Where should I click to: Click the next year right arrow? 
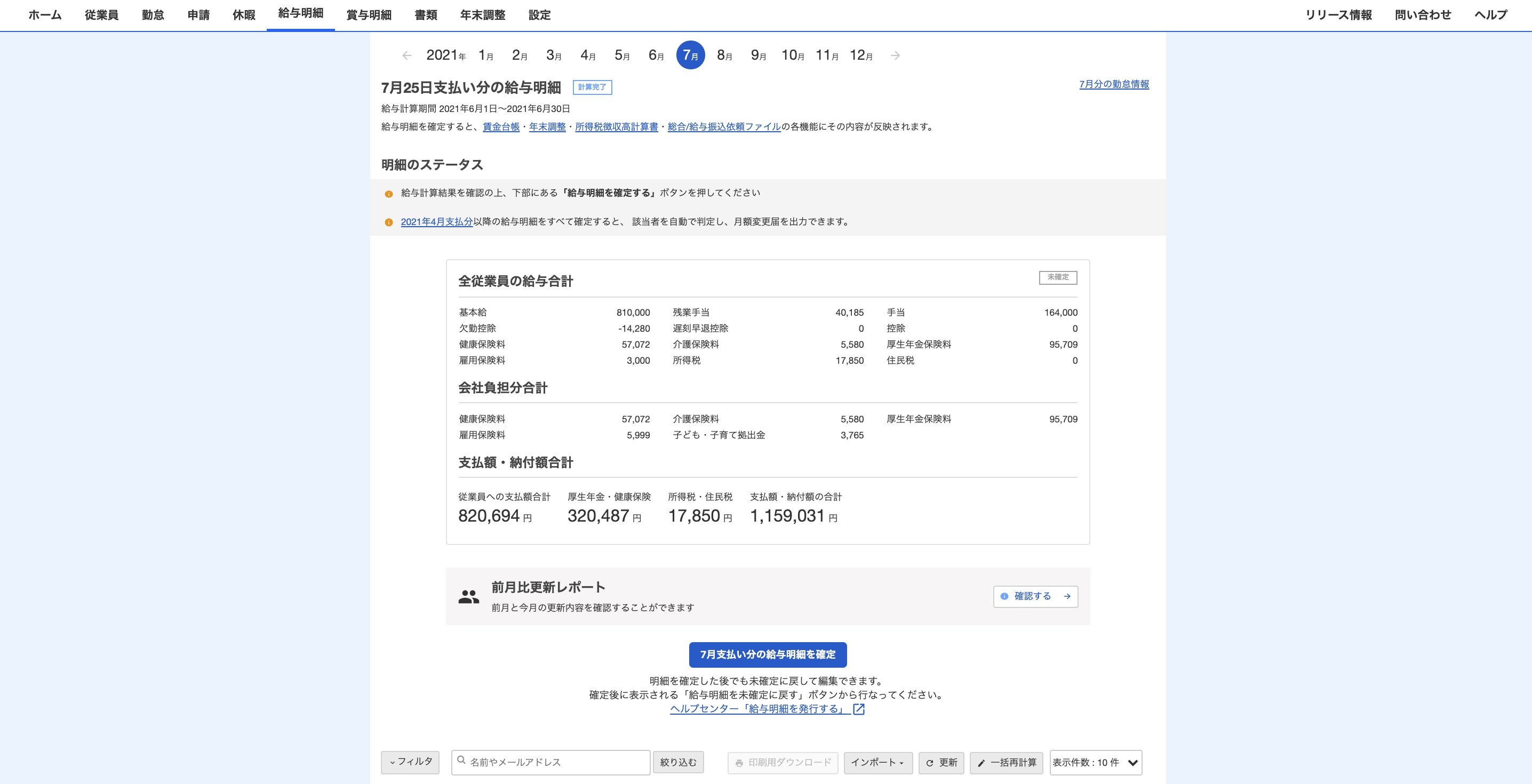coord(895,55)
